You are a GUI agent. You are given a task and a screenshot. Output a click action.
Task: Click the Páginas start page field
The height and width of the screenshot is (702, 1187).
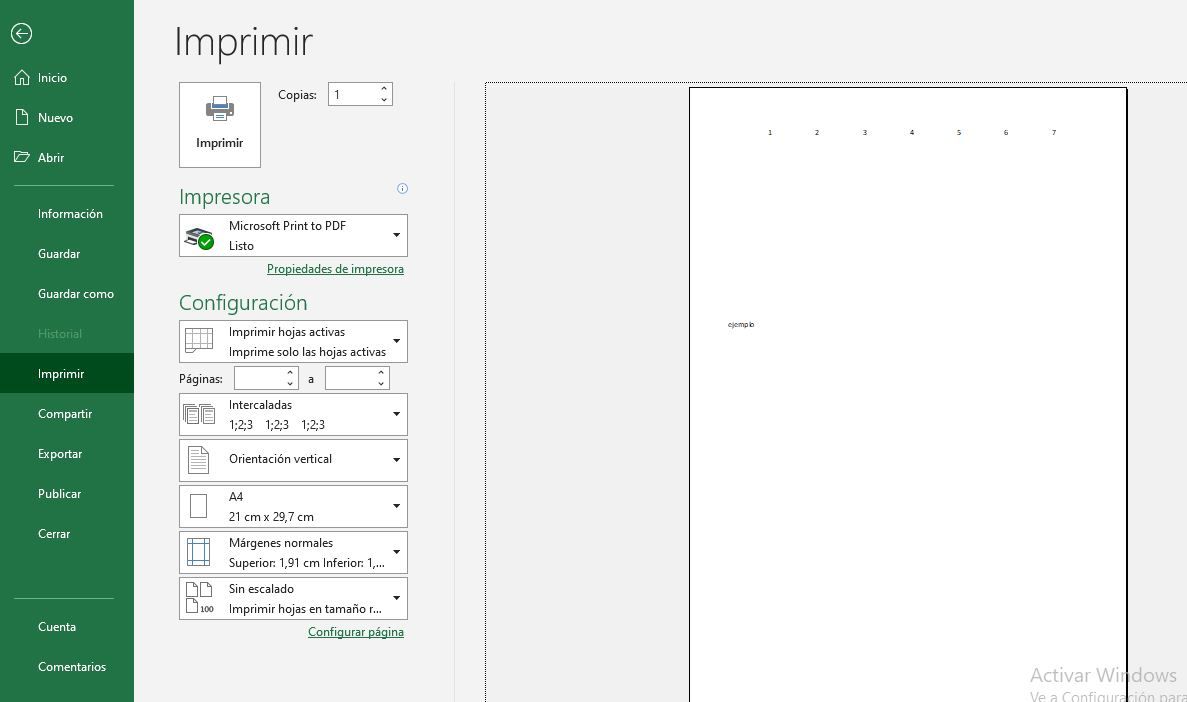[259, 378]
